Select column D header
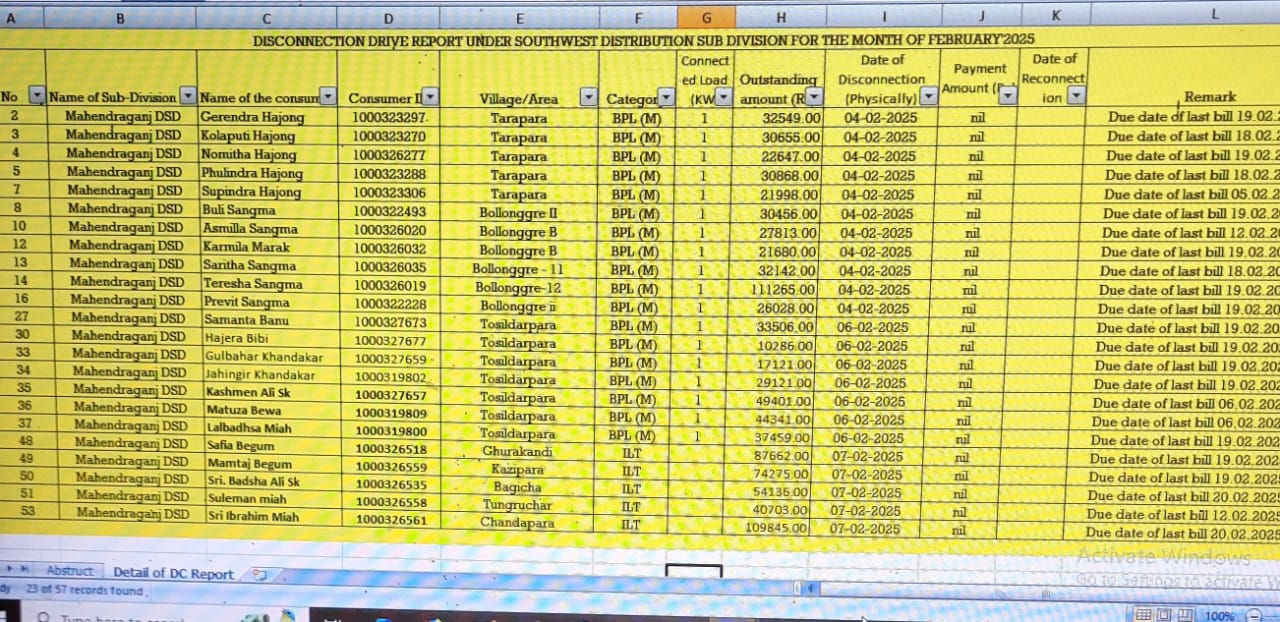 [388, 18]
